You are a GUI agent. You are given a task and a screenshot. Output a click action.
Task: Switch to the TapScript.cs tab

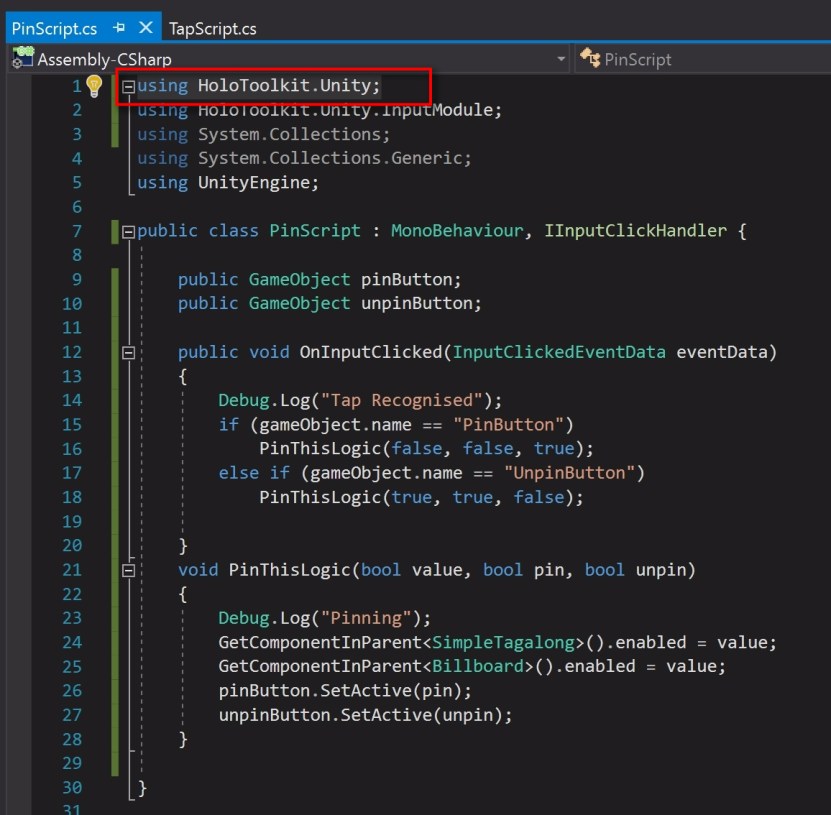point(213,29)
